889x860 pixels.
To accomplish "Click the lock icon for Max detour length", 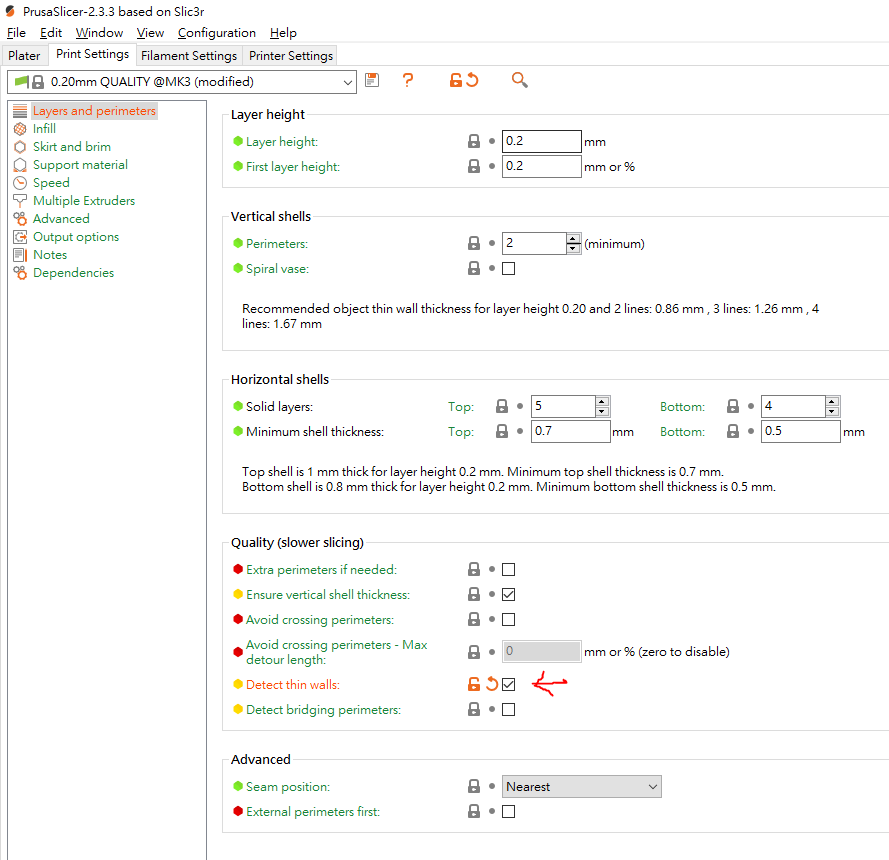I will click(474, 652).
